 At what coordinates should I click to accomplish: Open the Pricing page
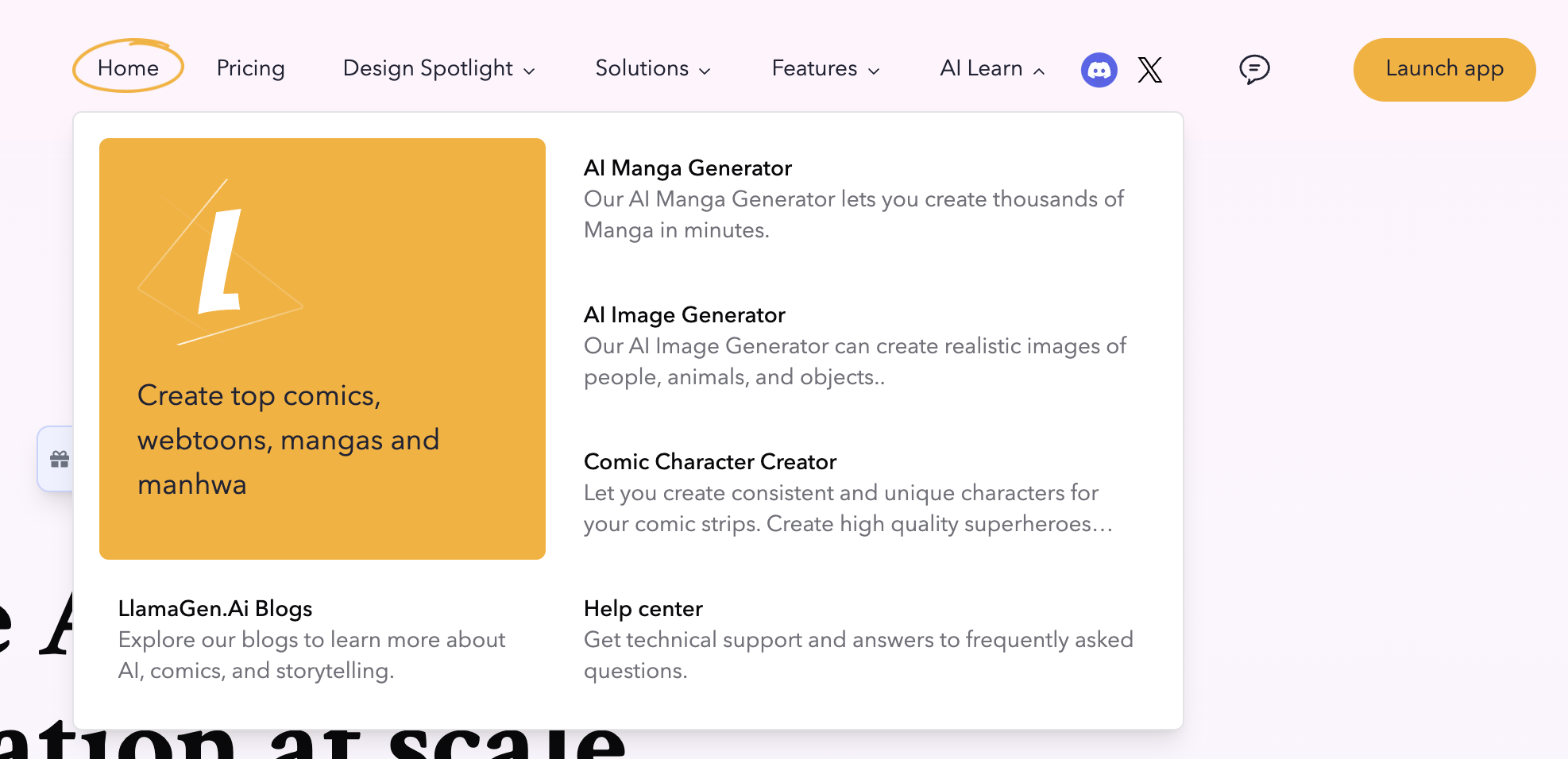[250, 69]
